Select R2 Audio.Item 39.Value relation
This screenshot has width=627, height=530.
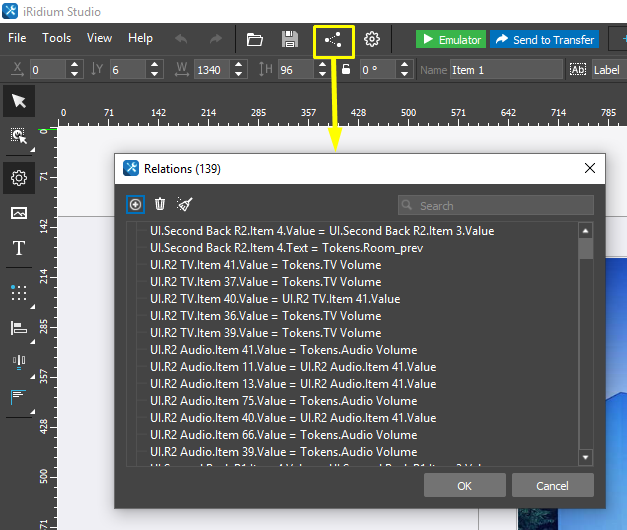[284, 452]
